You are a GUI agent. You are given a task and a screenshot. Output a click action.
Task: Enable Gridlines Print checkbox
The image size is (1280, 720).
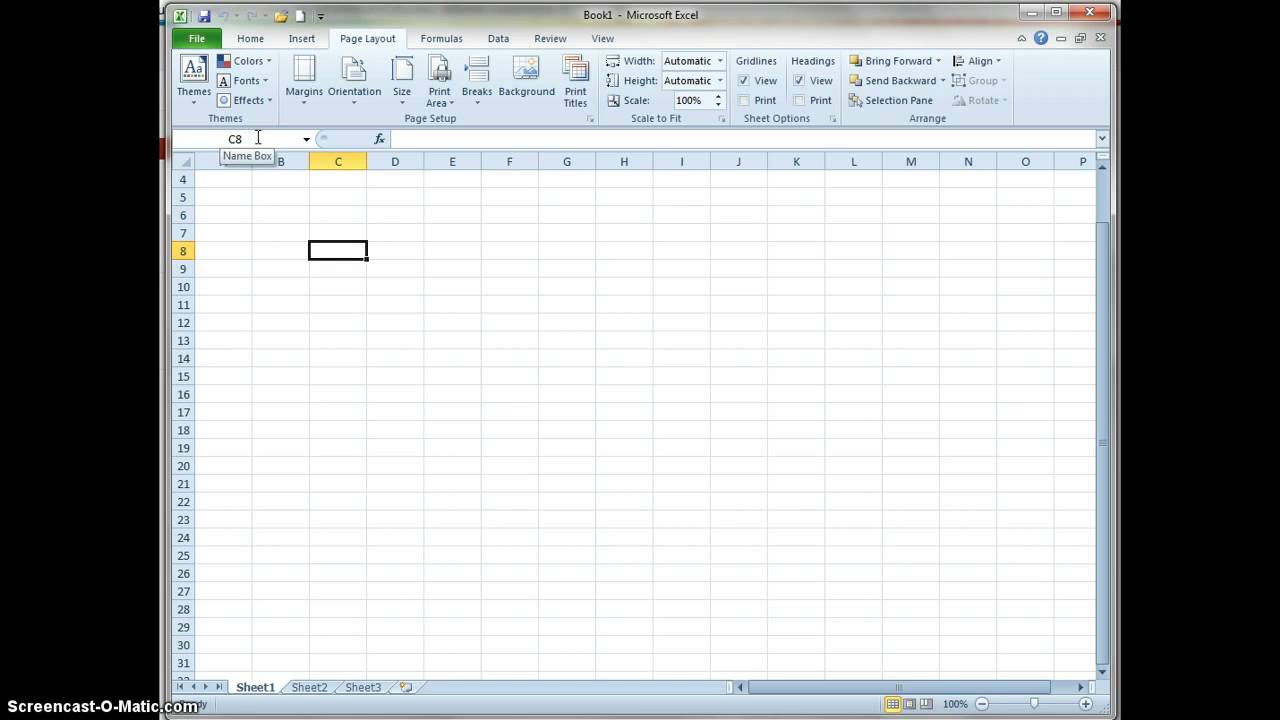(x=744, y=101)
